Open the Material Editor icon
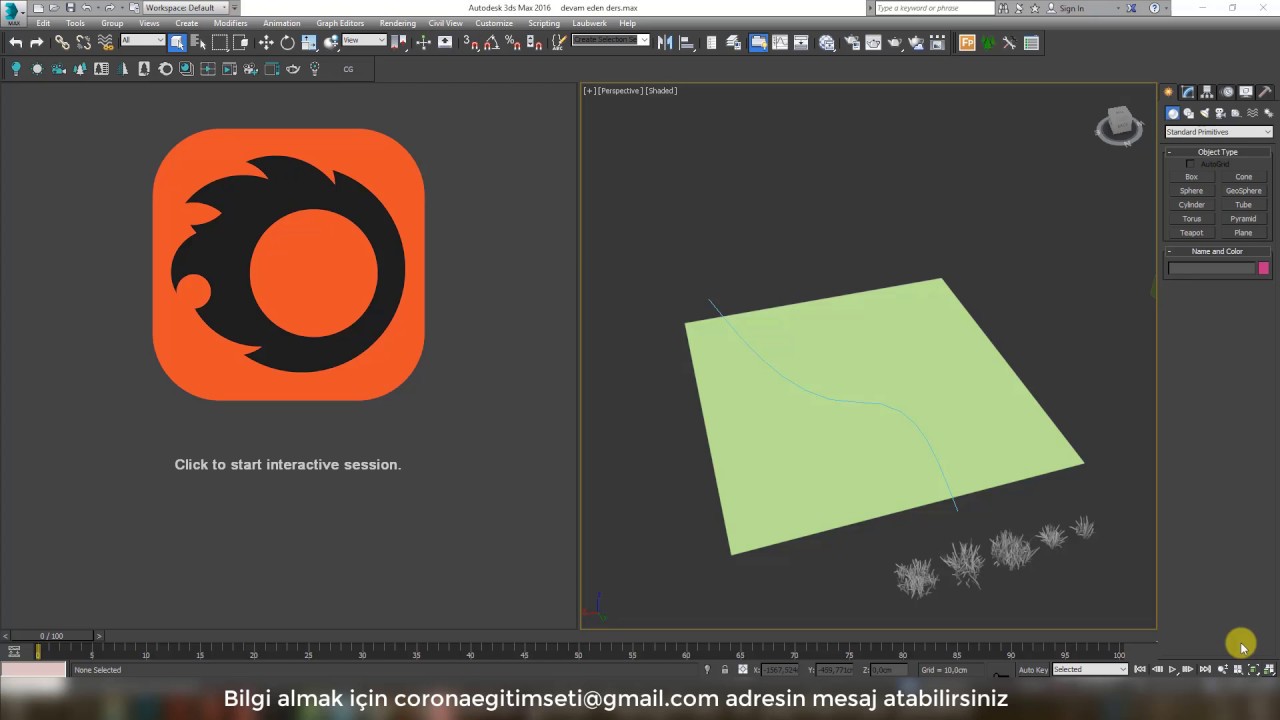 click(x=827, y=43)
